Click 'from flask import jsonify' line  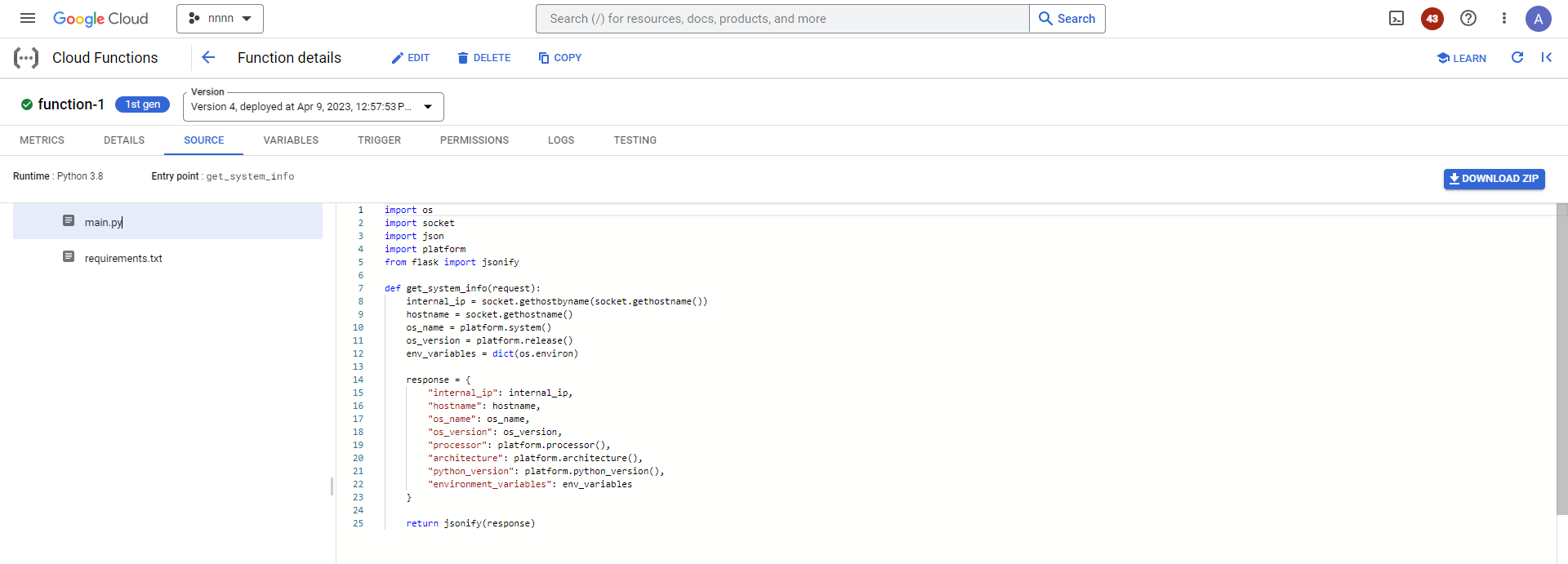(x=452, y=262)
